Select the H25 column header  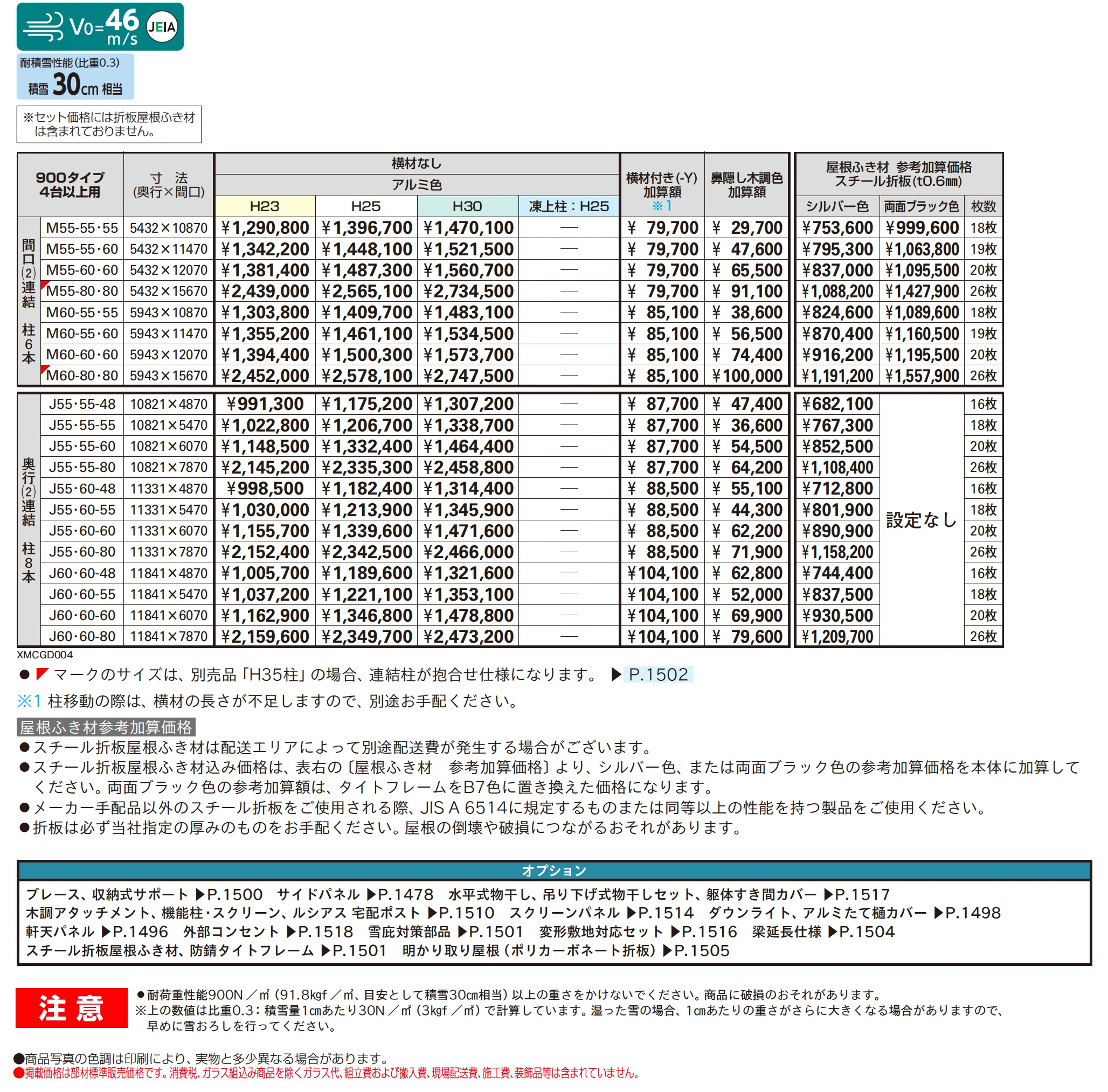(x=366, y=206)
